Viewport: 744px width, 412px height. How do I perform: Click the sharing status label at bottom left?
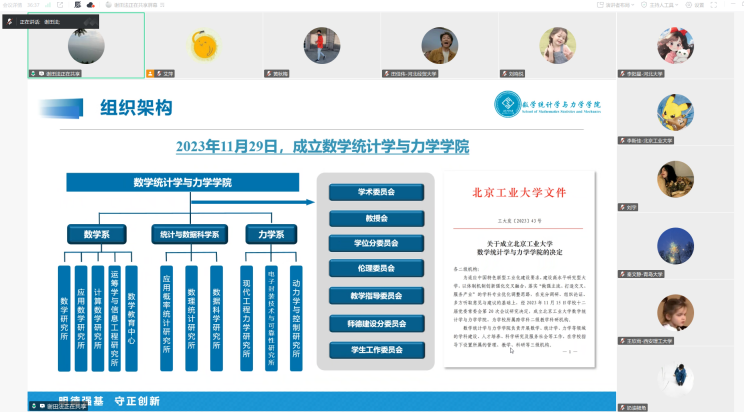pyautogui.click(x=52, y=406)
